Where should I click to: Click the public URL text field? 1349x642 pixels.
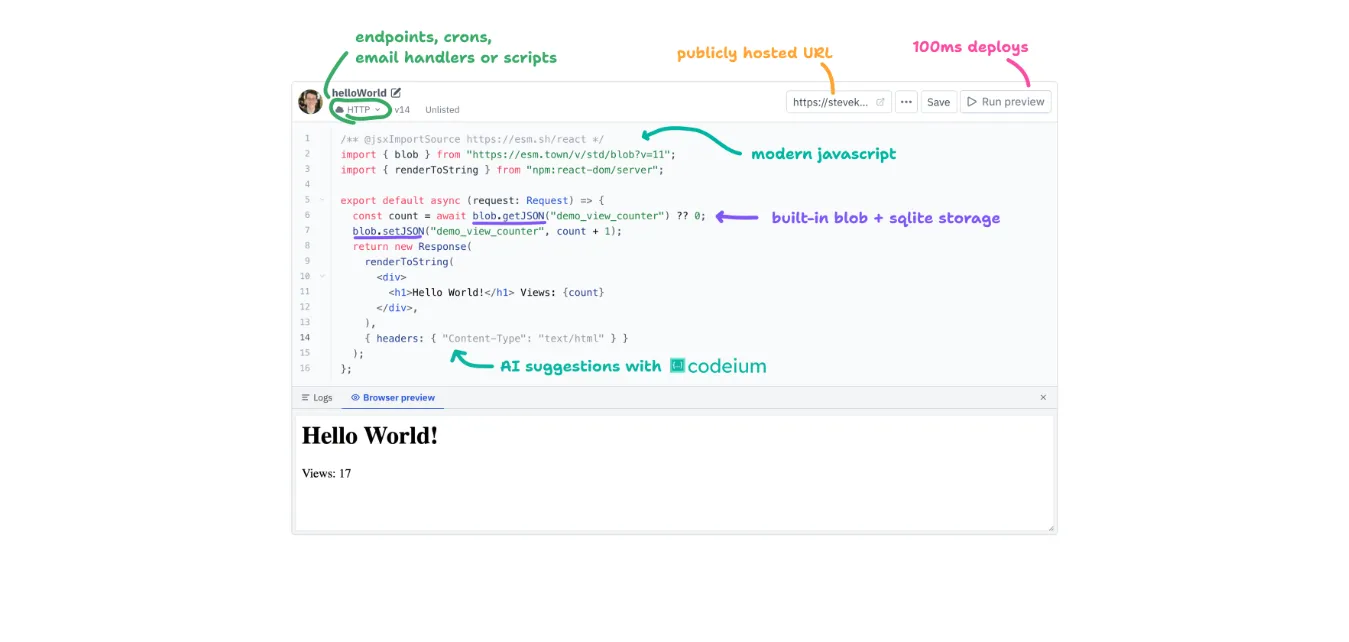click(831, 102)
